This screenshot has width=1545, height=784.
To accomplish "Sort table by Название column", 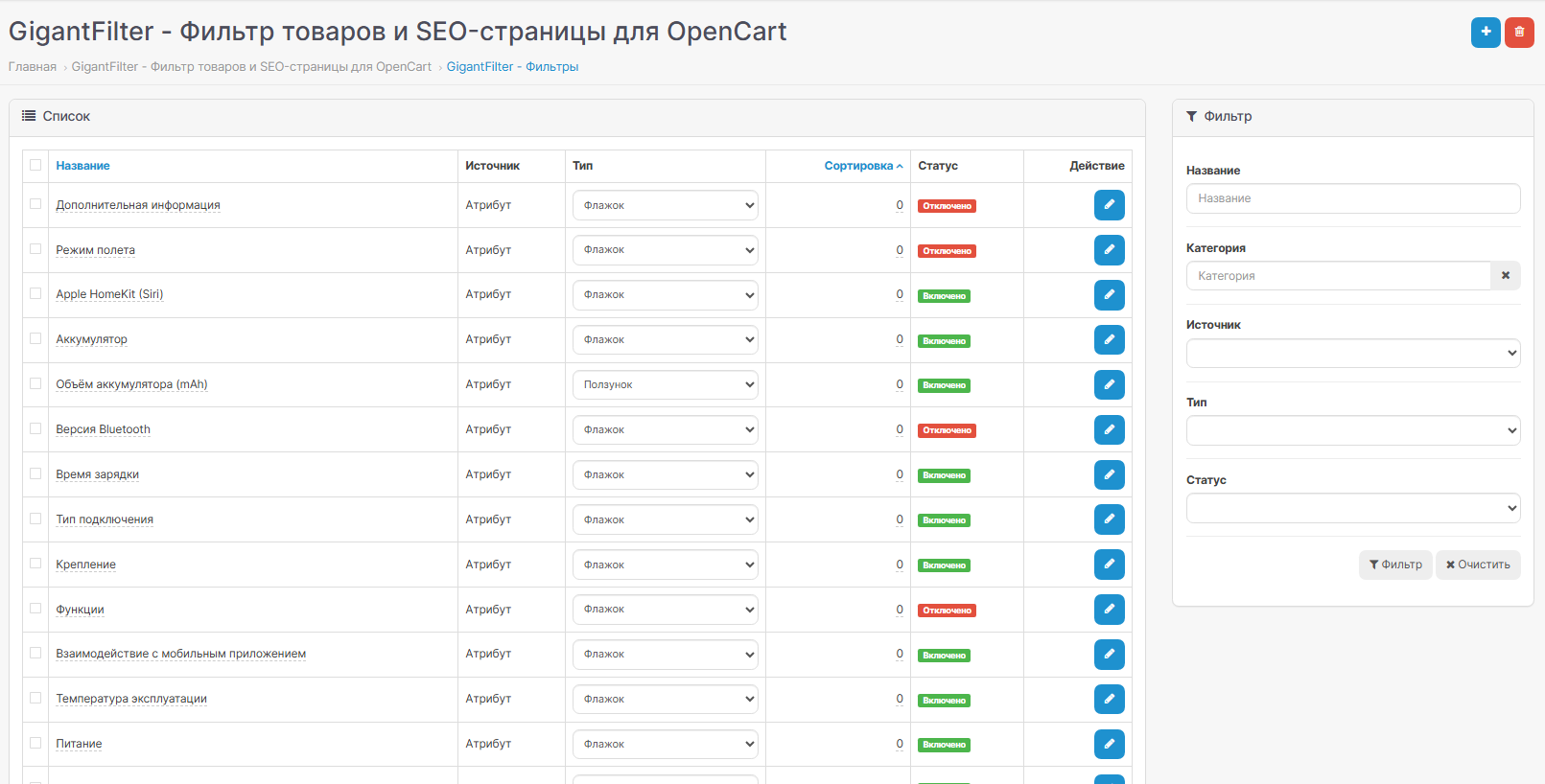I will point(82,166).
